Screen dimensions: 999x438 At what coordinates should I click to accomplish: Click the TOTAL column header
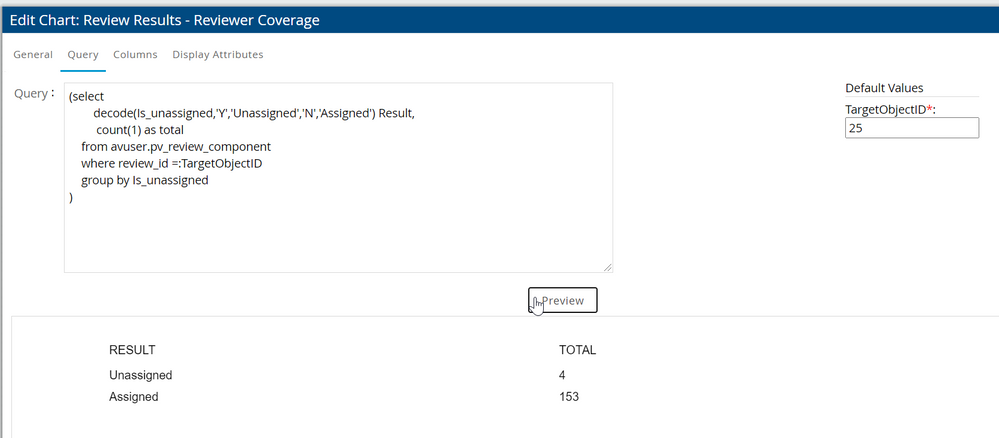577,350
